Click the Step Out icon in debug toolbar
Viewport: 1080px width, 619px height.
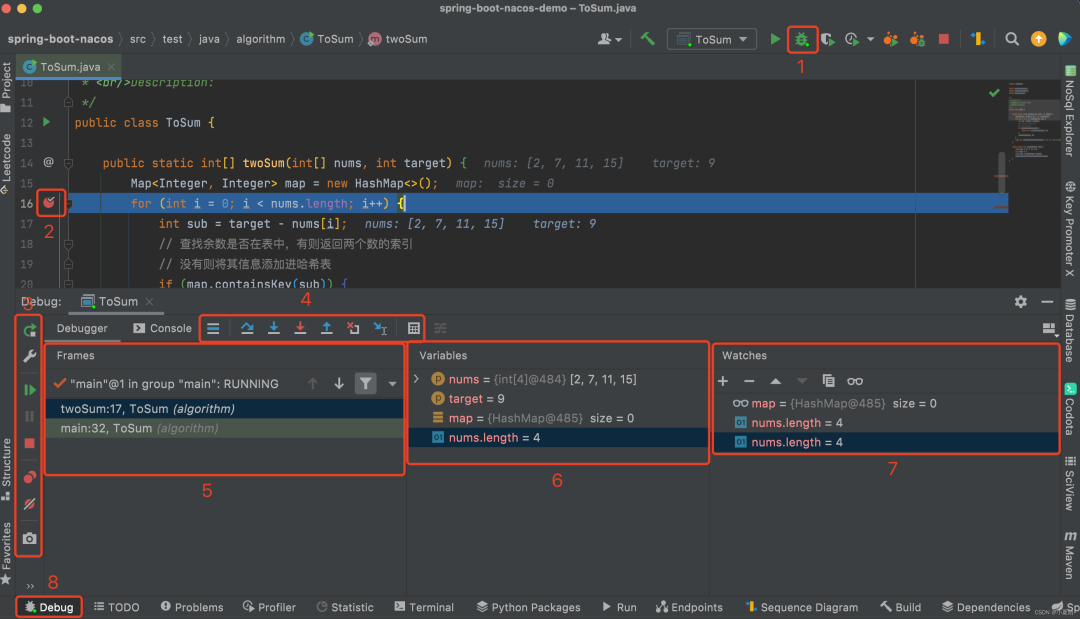click(325, 328)
